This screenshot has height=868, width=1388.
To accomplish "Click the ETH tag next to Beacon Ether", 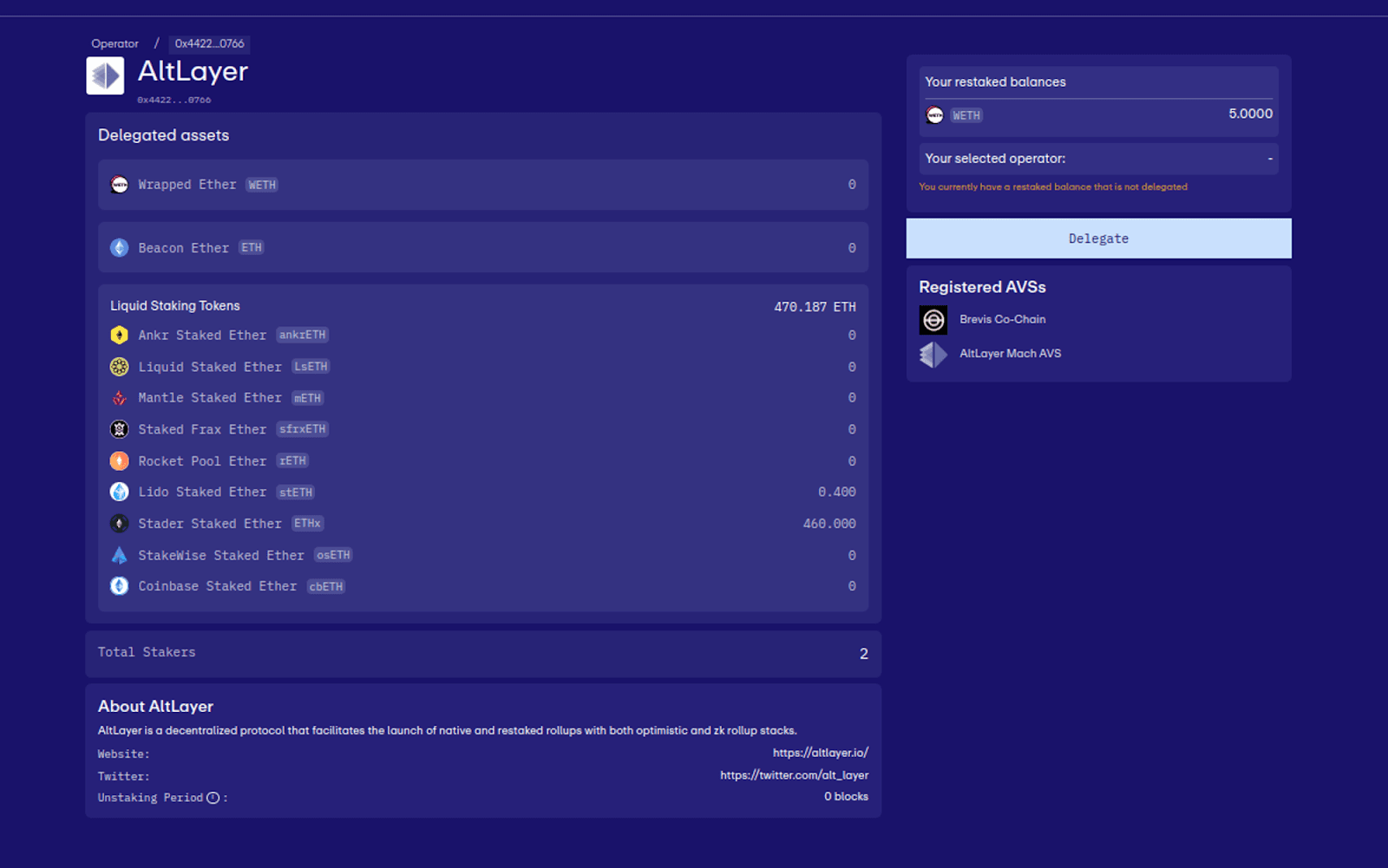I will (x=252, y=247).
